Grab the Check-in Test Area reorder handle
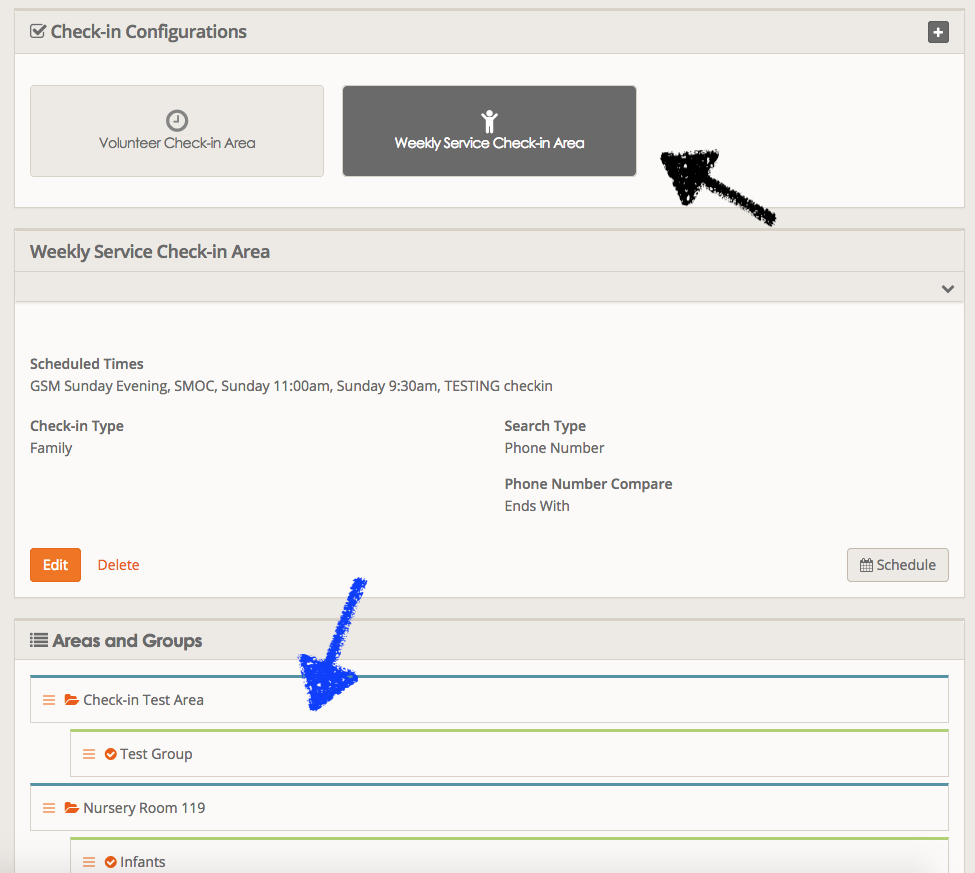Screen dimensions: 975x873 (49, 700)
